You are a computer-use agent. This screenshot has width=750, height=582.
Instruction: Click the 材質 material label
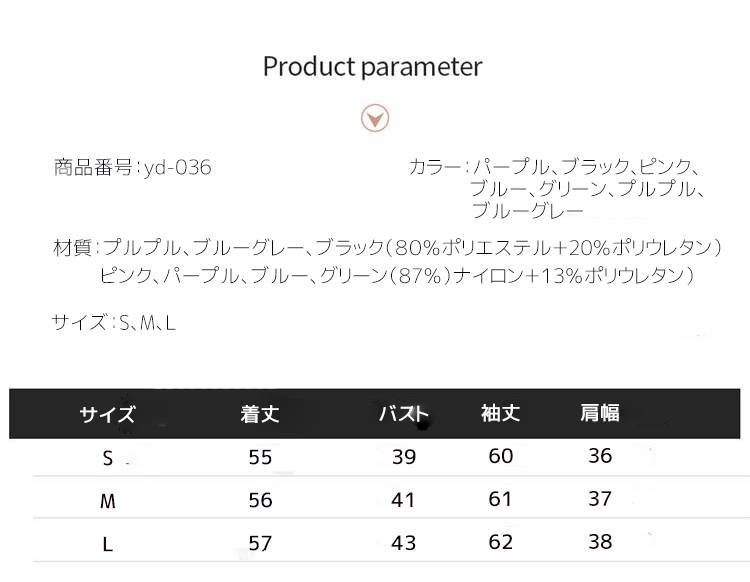(x=72, y=247)
